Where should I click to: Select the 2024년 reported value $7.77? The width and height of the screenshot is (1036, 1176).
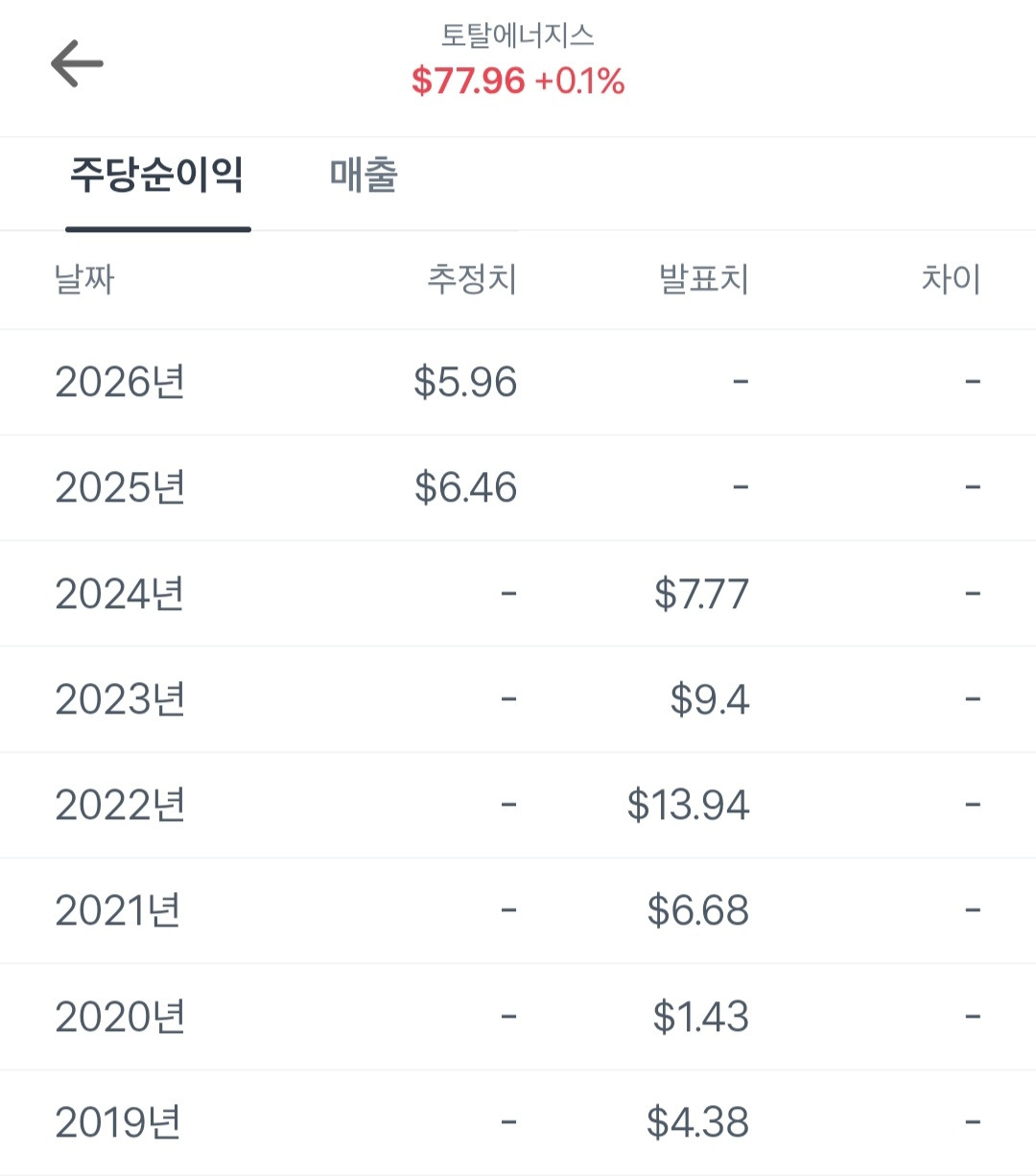pos(701,594)
